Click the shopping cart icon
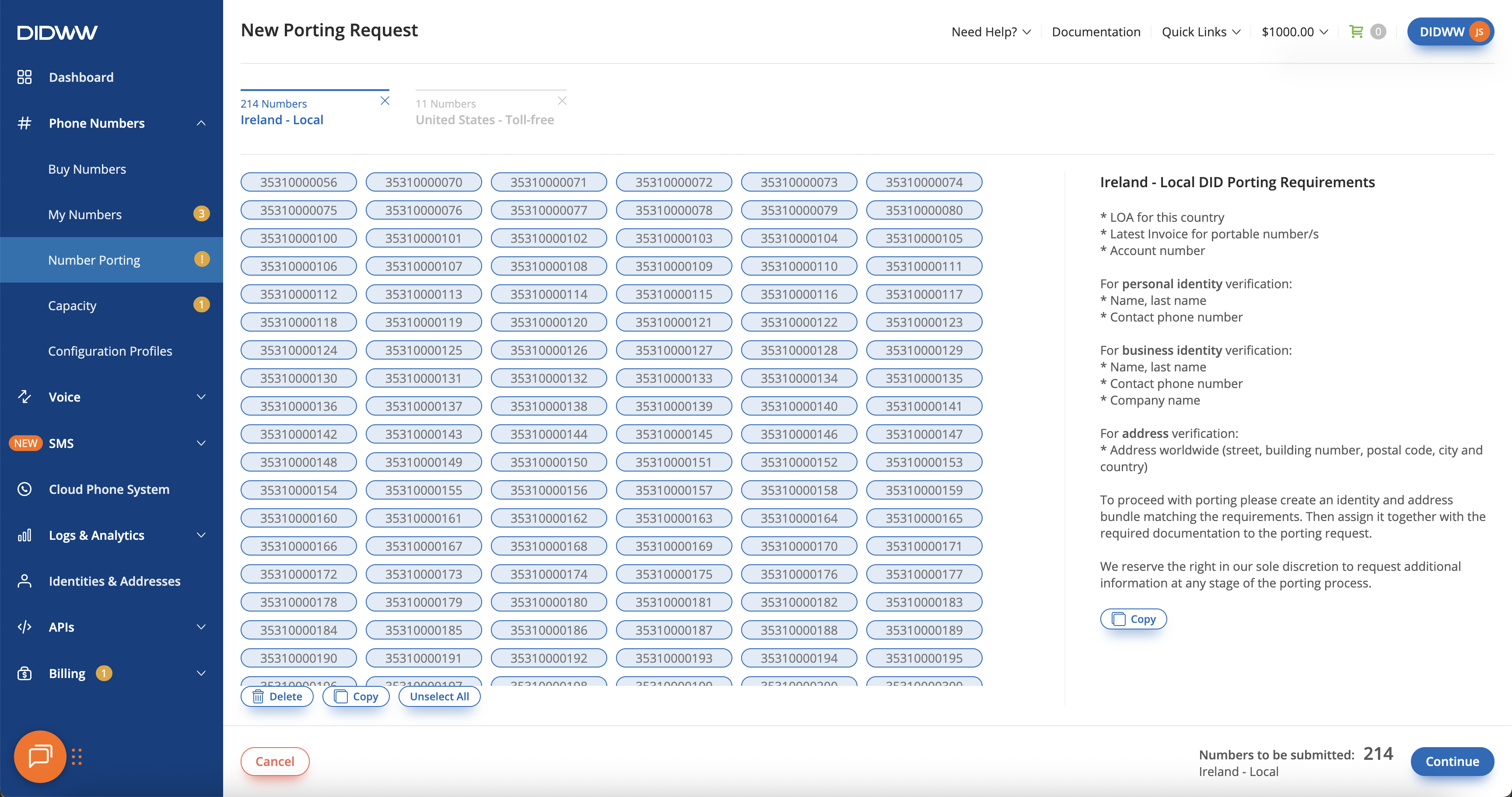The width and height of the screenshot is (1512, 797). click(x=1356, y=31)
